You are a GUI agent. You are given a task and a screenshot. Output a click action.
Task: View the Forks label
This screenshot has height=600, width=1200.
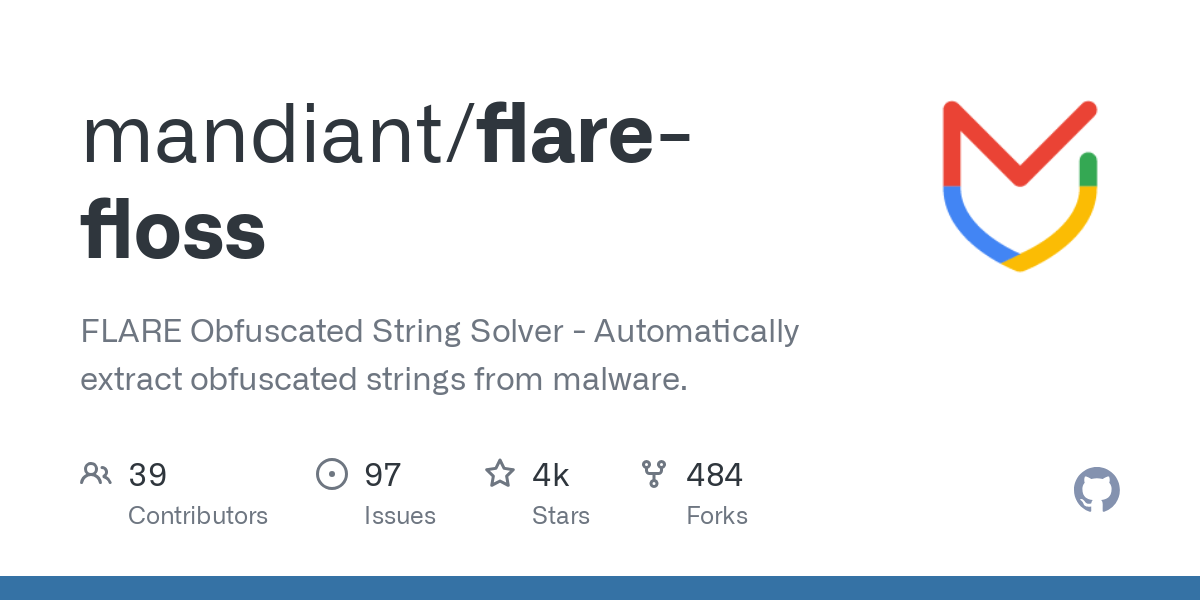[x=716, y=516]
